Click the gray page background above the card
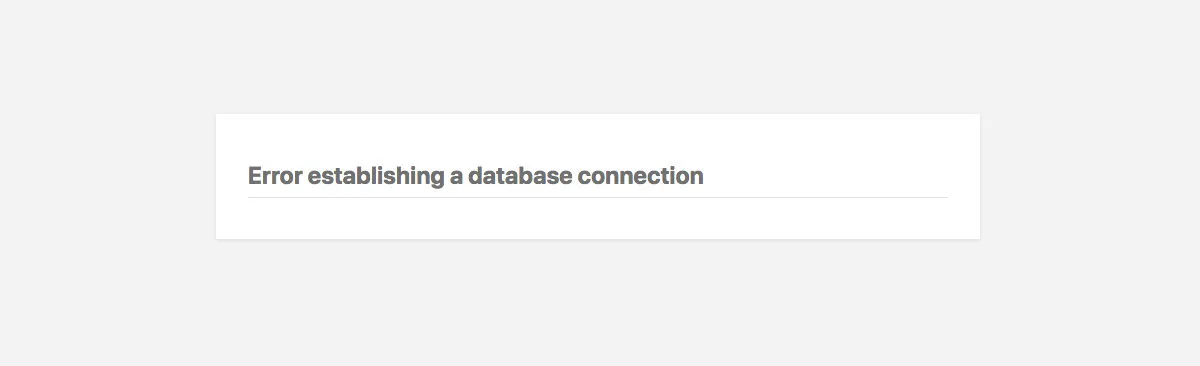The image size is (1200, 366). click(x=598, y=56)
